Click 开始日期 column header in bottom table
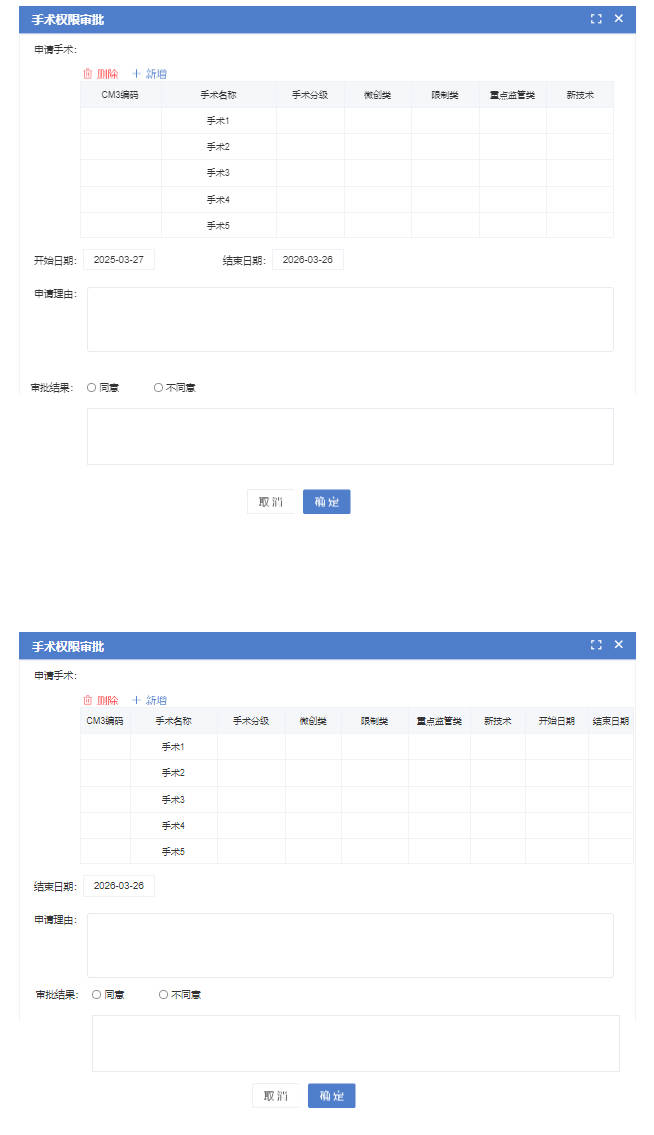The image size is (654, 1135). point(556,721)
